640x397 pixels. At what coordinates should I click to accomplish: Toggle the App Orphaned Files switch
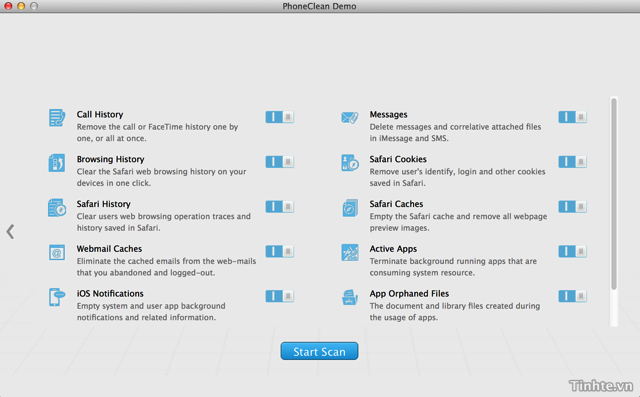click(x=573, y=296)
